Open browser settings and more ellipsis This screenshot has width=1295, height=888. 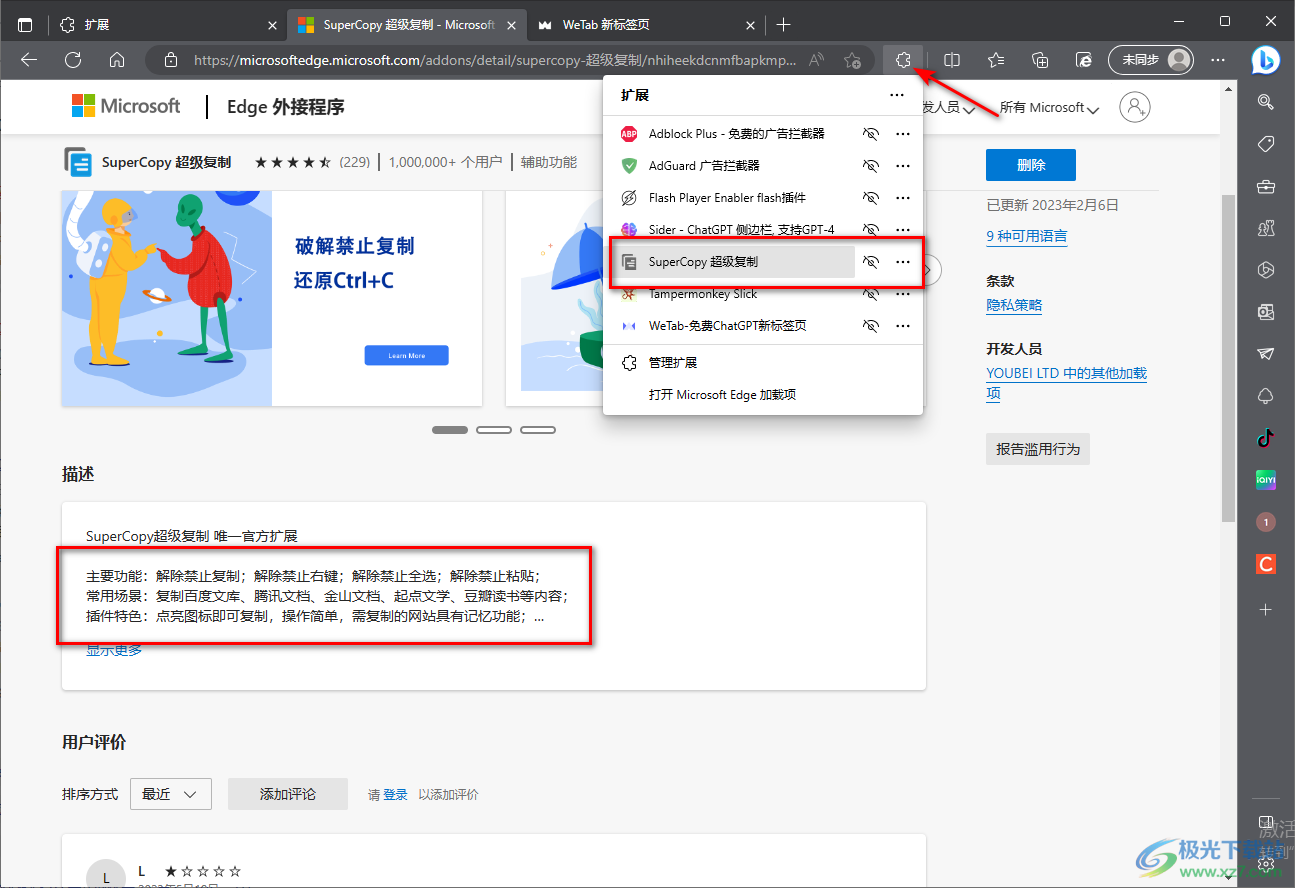[x=1218, y=60]
